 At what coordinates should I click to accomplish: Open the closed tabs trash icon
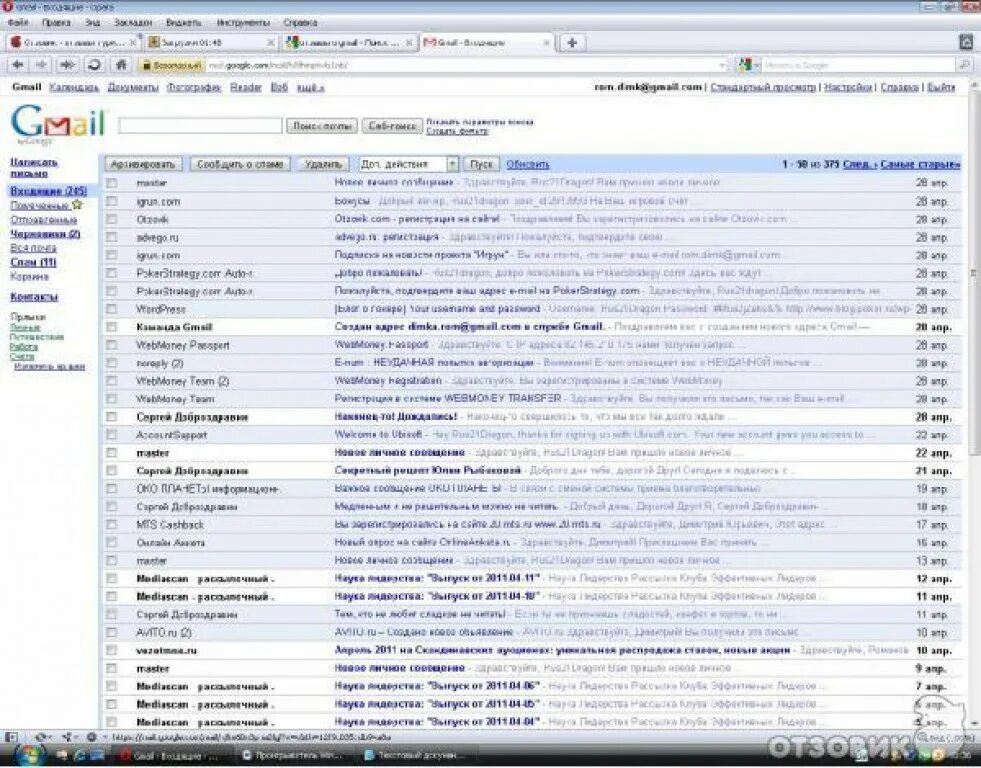click(x=966, y=41)
